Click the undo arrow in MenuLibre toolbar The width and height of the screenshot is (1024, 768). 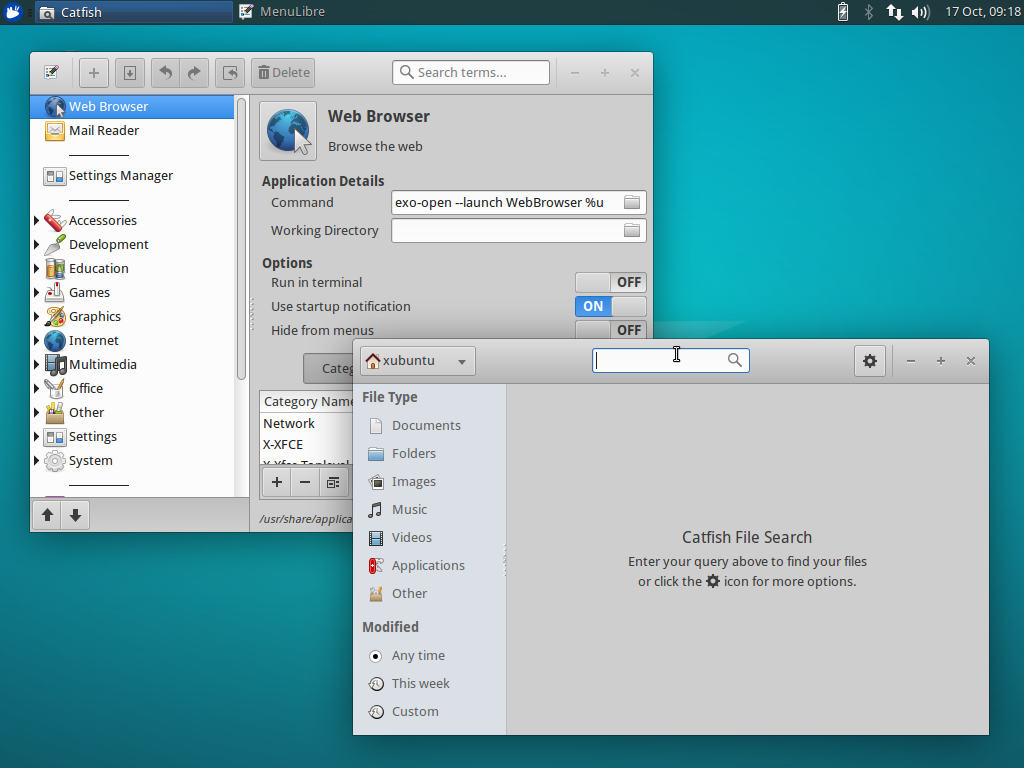[165, 72]
